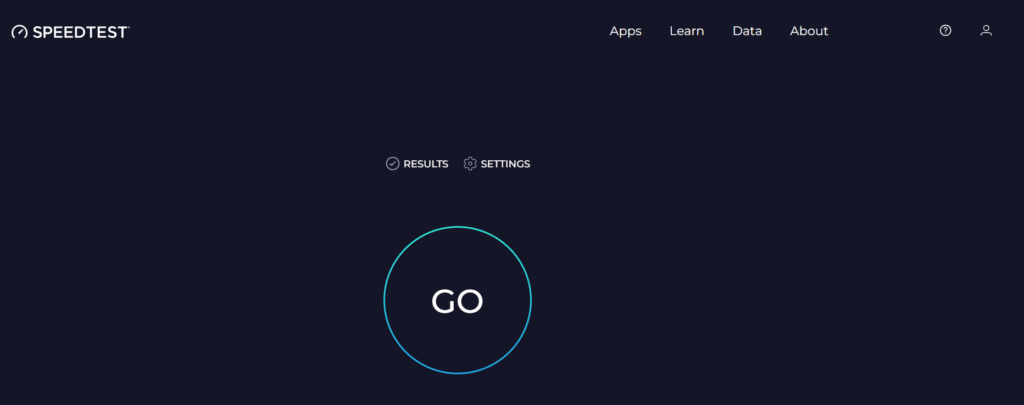The image size is (1024, 405).
Task: Click the teal ring around GO
Action: [x=457, y=227]
